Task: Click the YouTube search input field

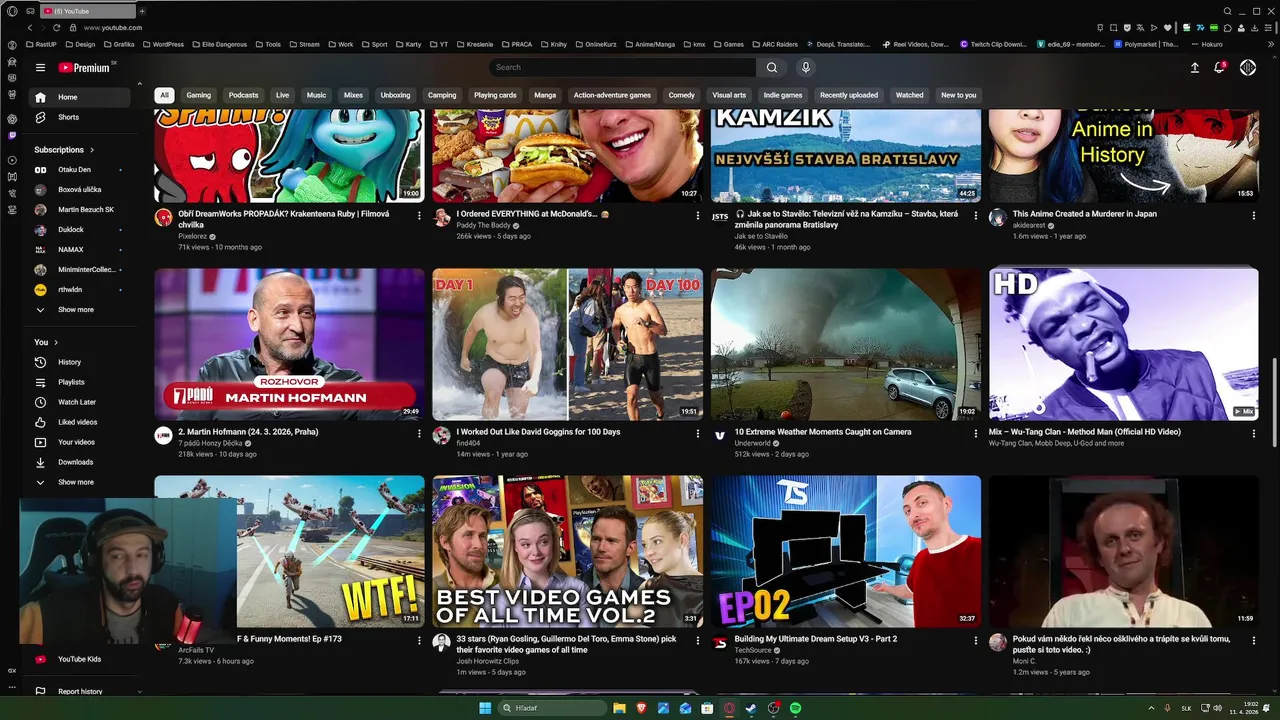Action: (622, 67)
